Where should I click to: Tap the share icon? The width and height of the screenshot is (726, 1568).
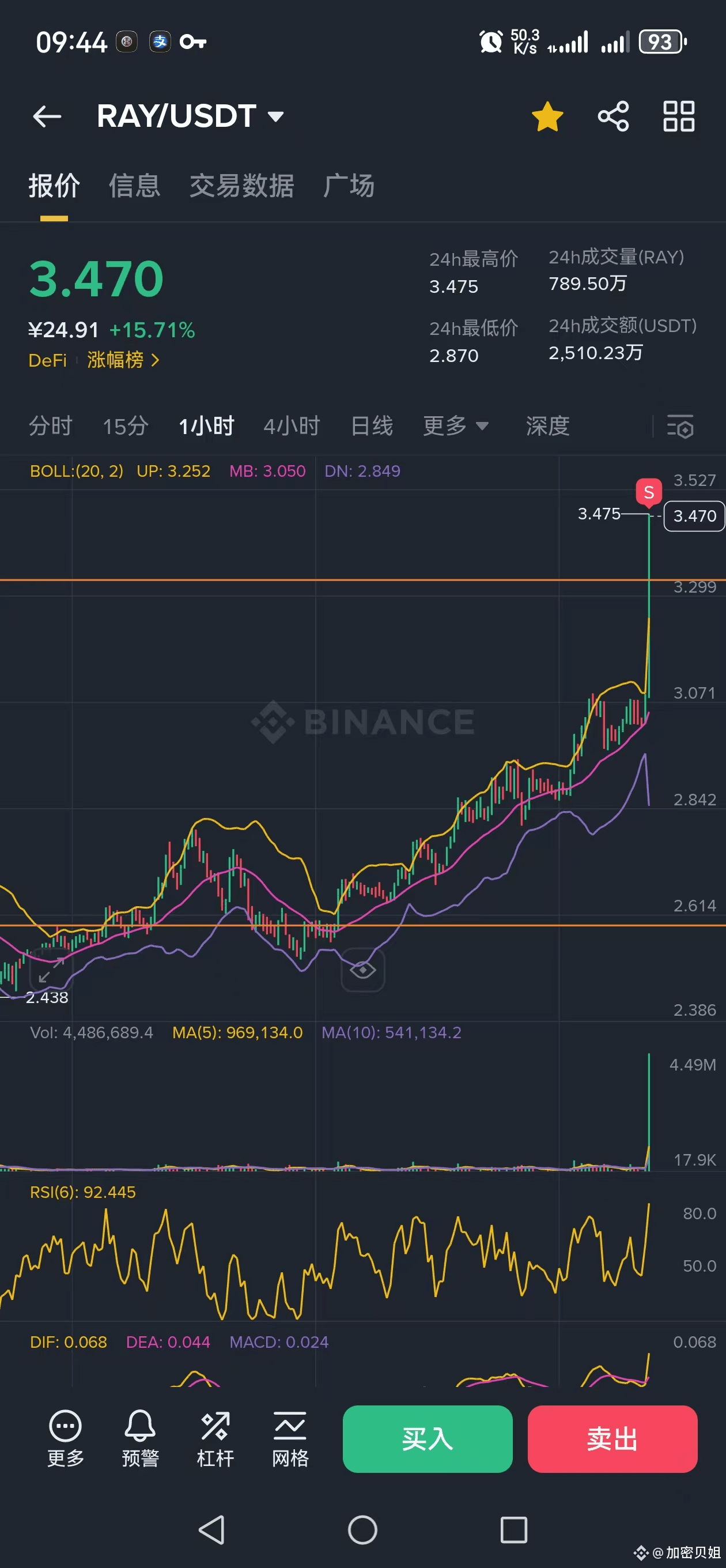(x=613, y=116)
